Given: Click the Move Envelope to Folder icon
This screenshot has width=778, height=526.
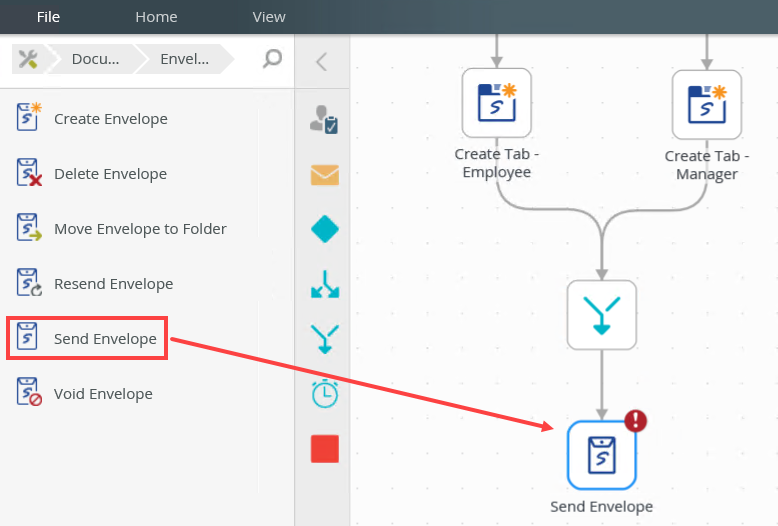Looking at the screenshot, I should pyautogui.click(x=28, y=227).
